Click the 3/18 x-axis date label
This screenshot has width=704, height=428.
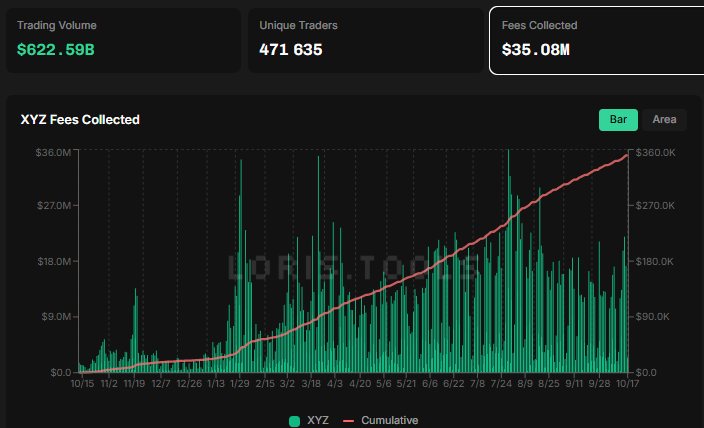(x=311, y=384)
